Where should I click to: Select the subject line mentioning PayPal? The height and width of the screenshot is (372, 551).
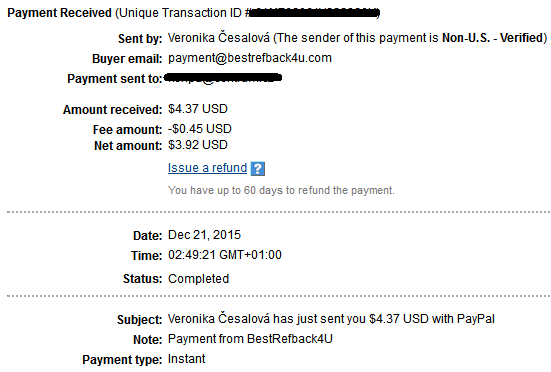coord(331,319)
